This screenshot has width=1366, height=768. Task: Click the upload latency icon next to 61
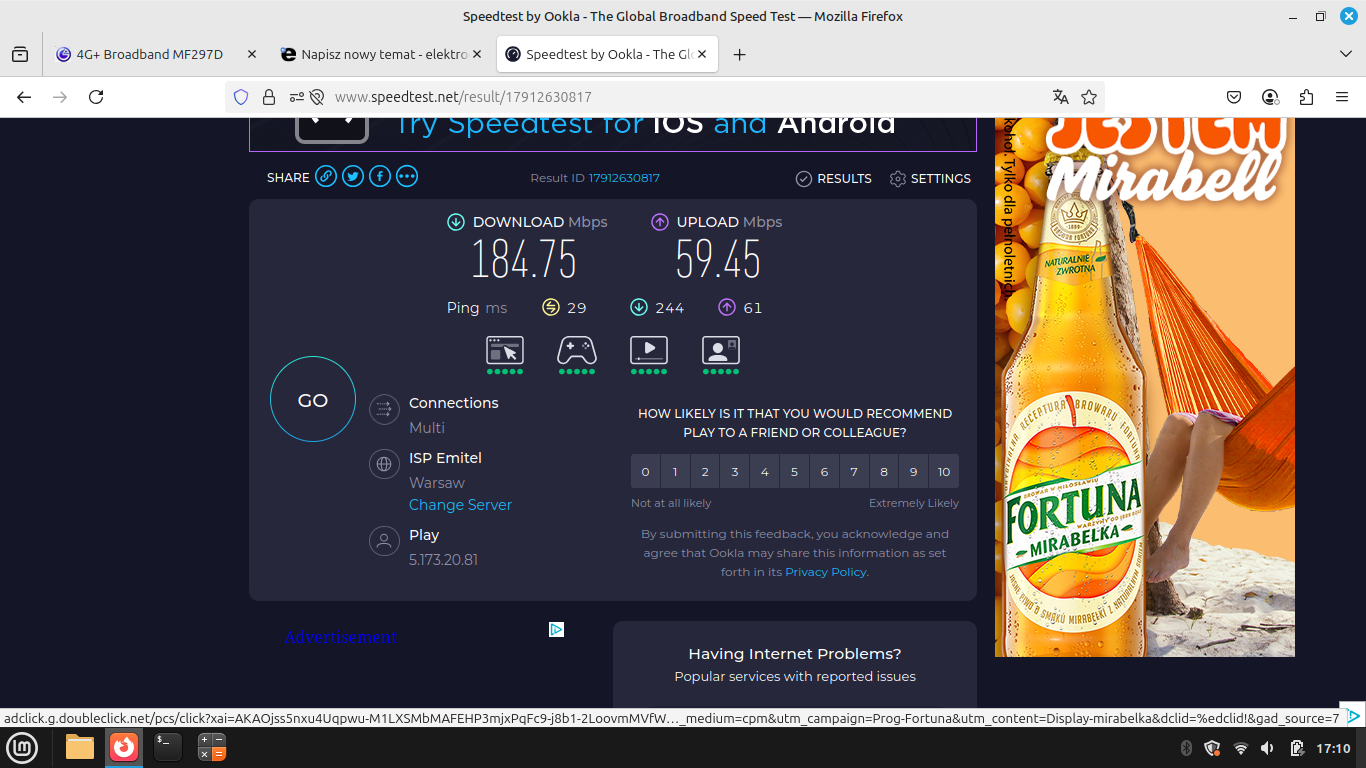coord(727,307)
